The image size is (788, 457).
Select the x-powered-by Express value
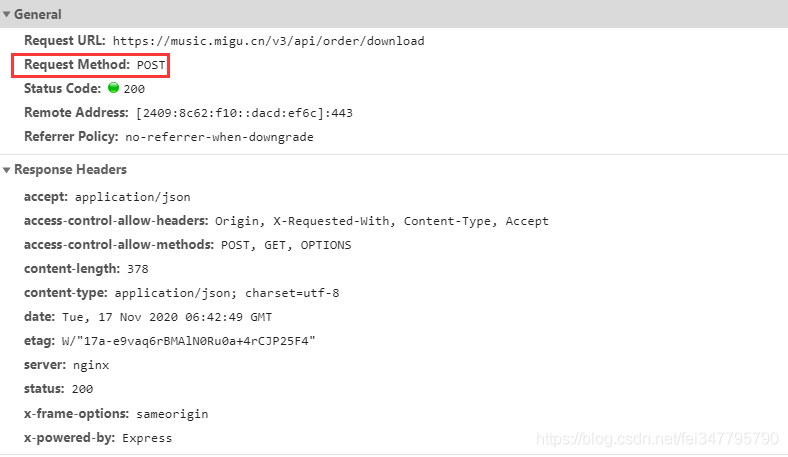147,438
